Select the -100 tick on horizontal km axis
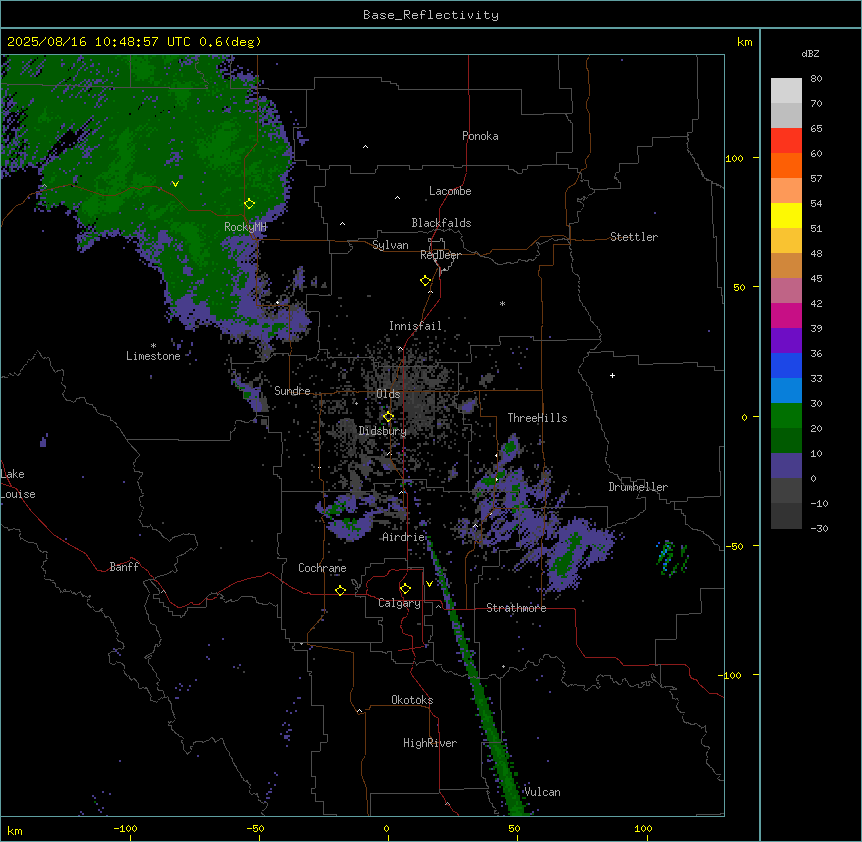Viewport: 862px width, 842px height. point(125,828)
